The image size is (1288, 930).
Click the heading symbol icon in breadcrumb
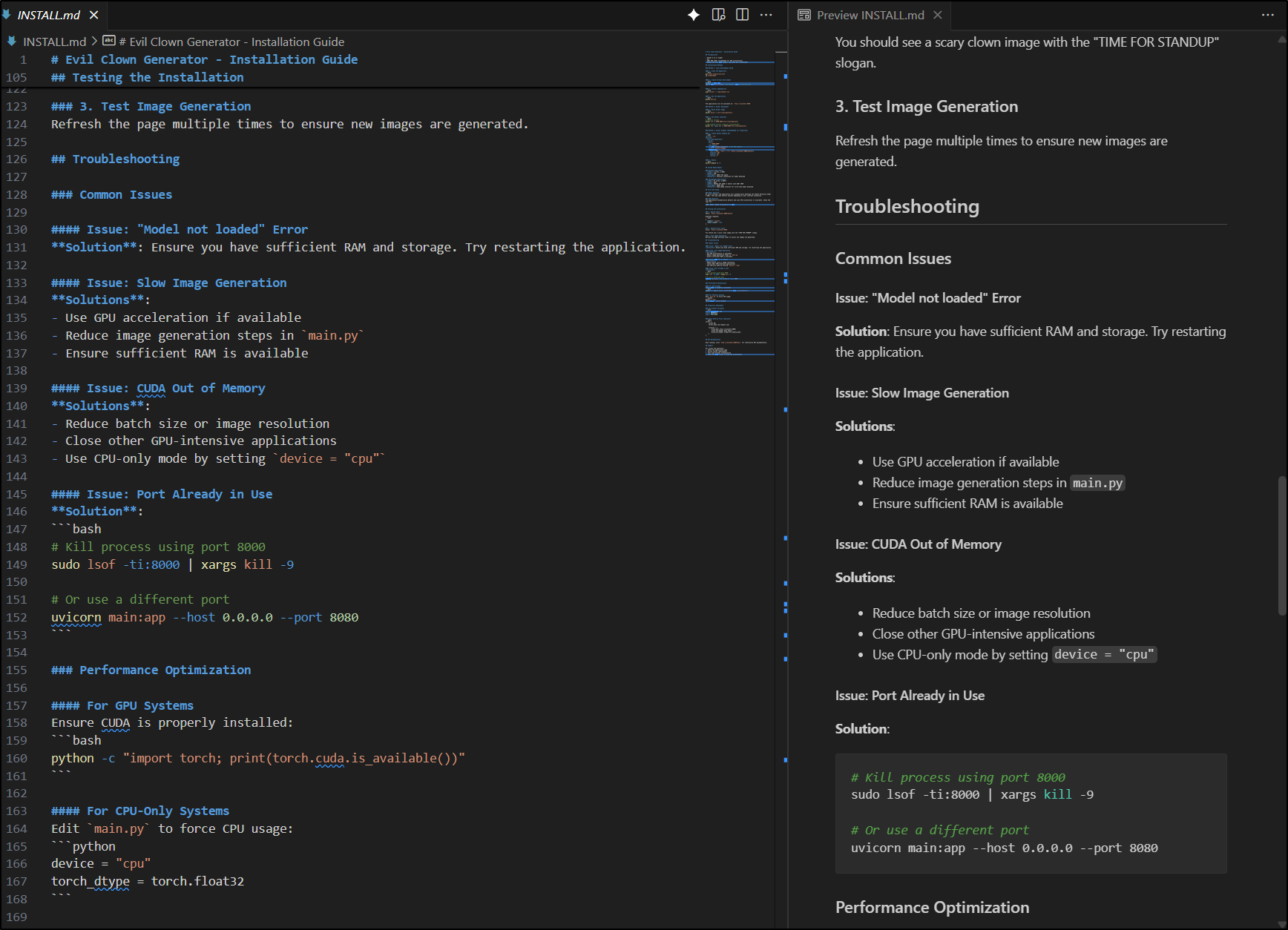point(109,42)
